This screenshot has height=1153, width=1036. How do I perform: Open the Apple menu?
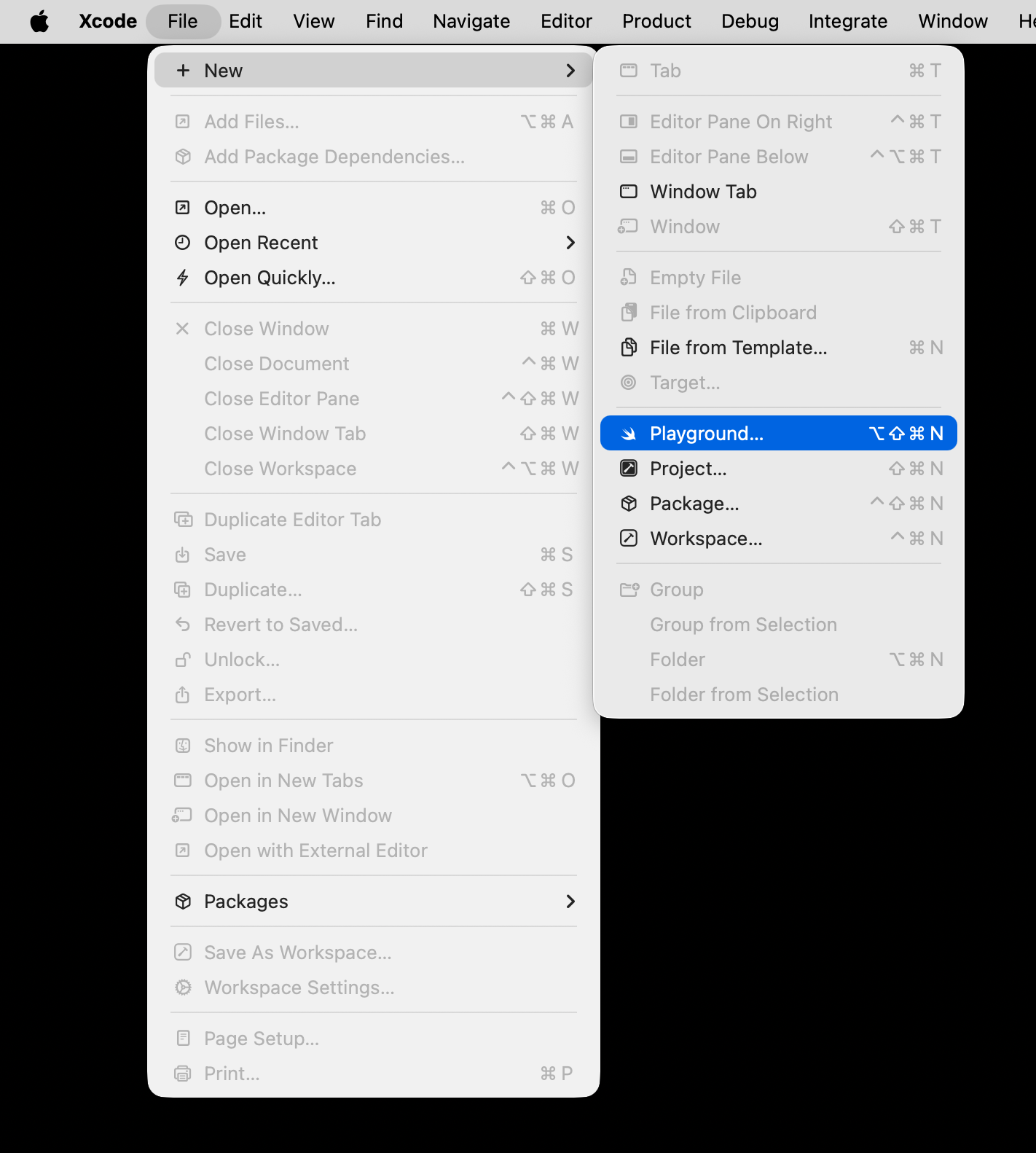tap(39, 21)
